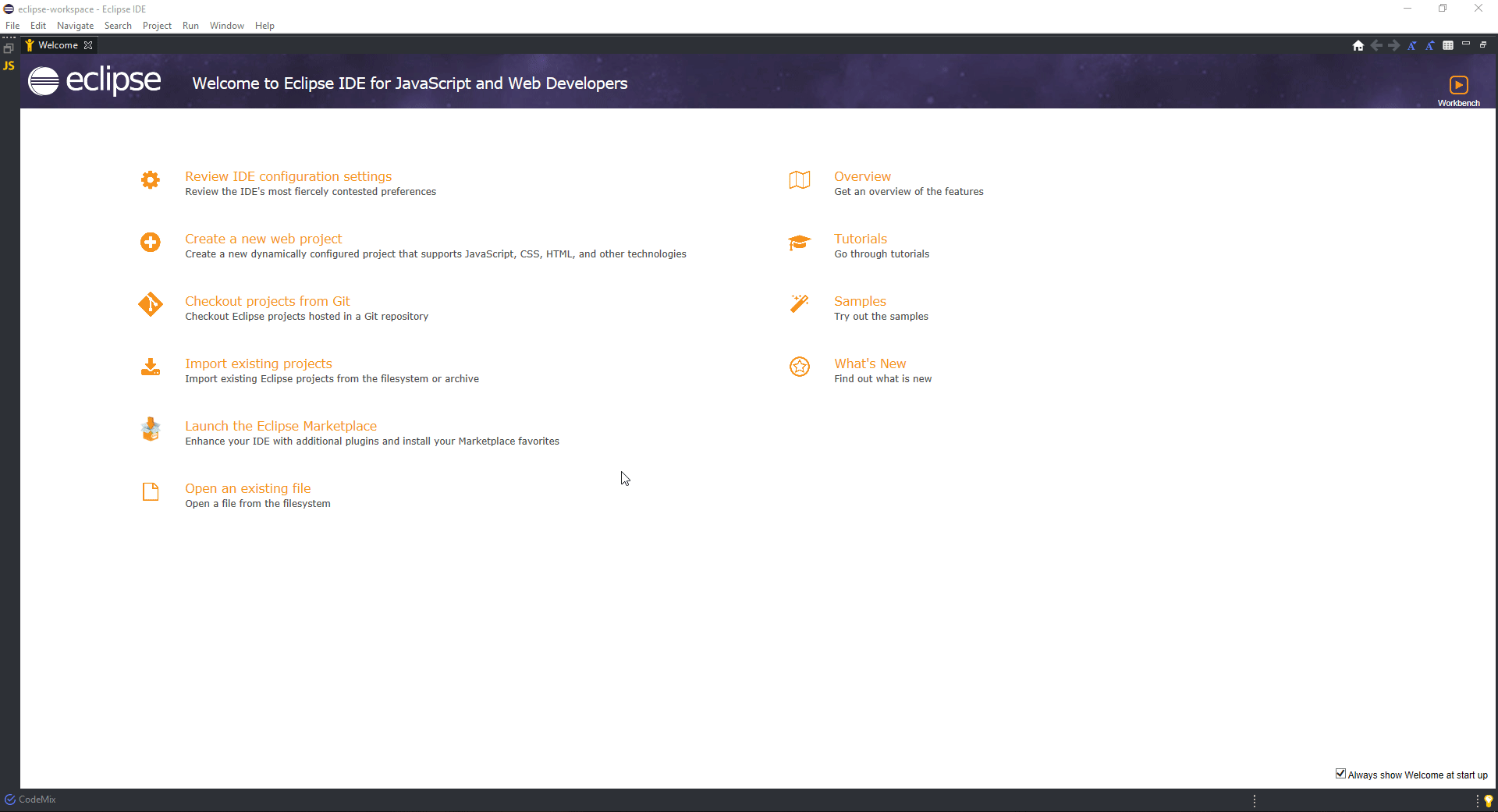Select the Welcome tab
The height and width of the screenshot is (812, 1498).
(58, 45)
